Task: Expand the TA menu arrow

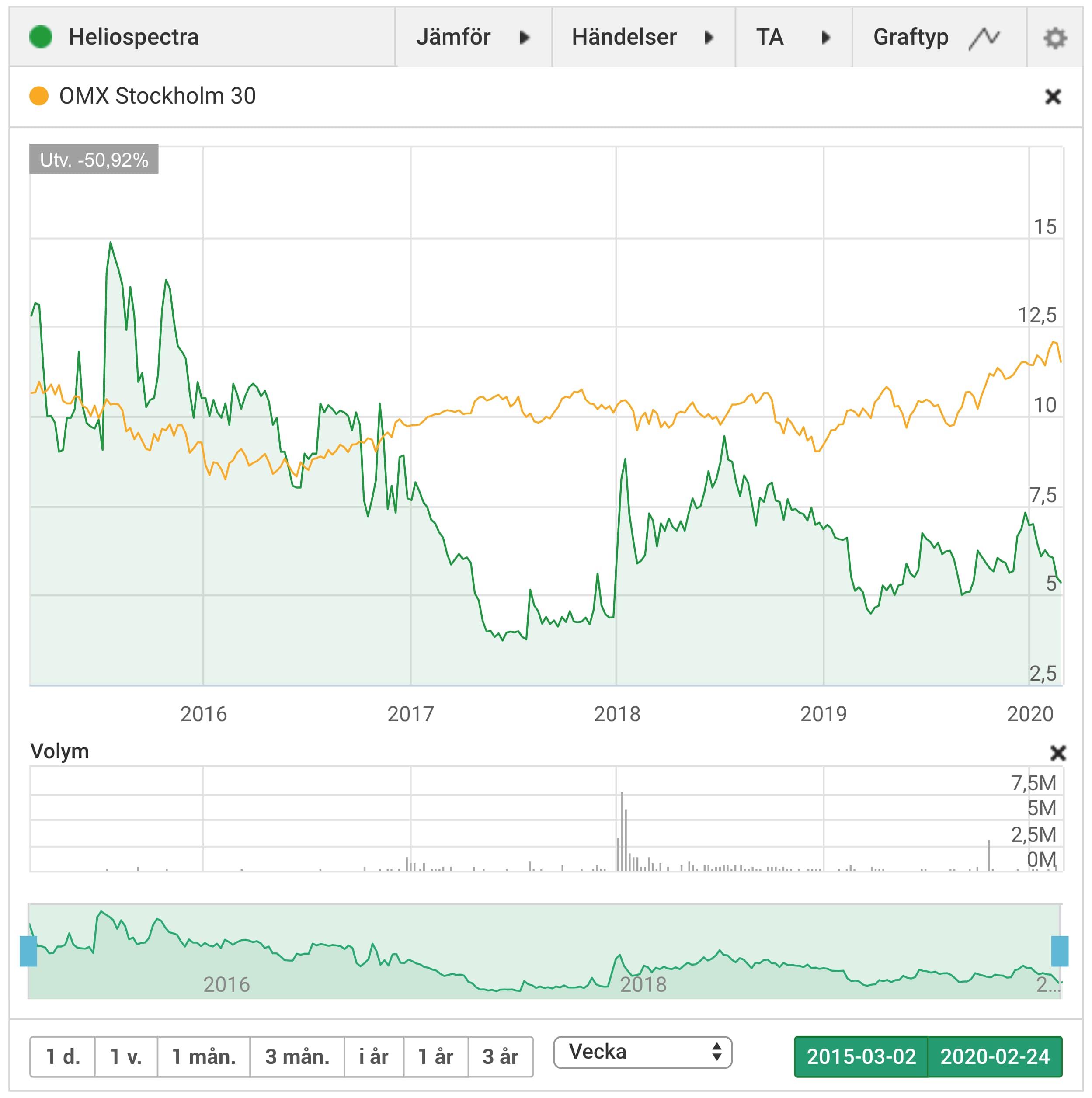Action: point(825,38)
